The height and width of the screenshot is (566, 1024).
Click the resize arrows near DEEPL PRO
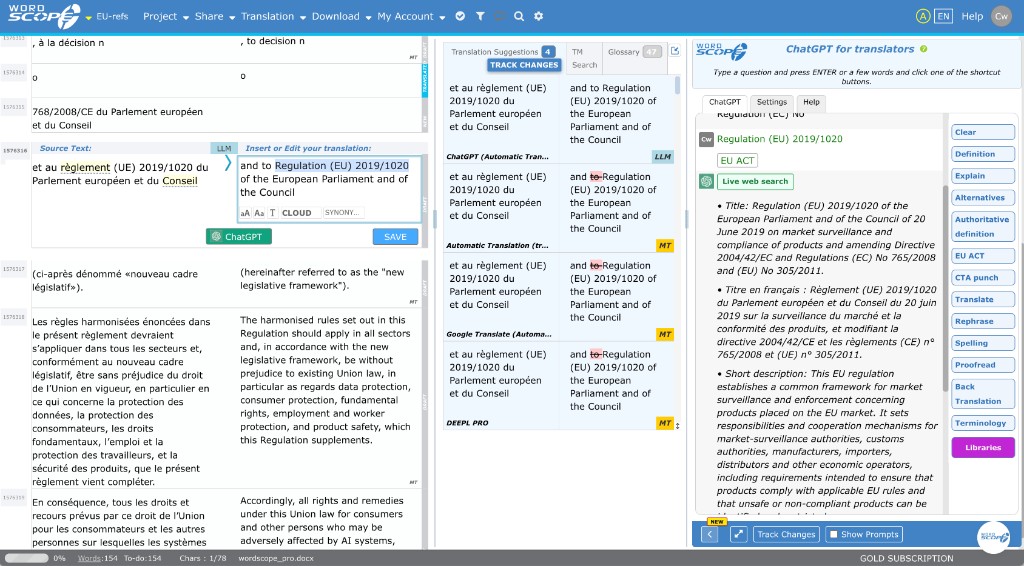[677, 426]
